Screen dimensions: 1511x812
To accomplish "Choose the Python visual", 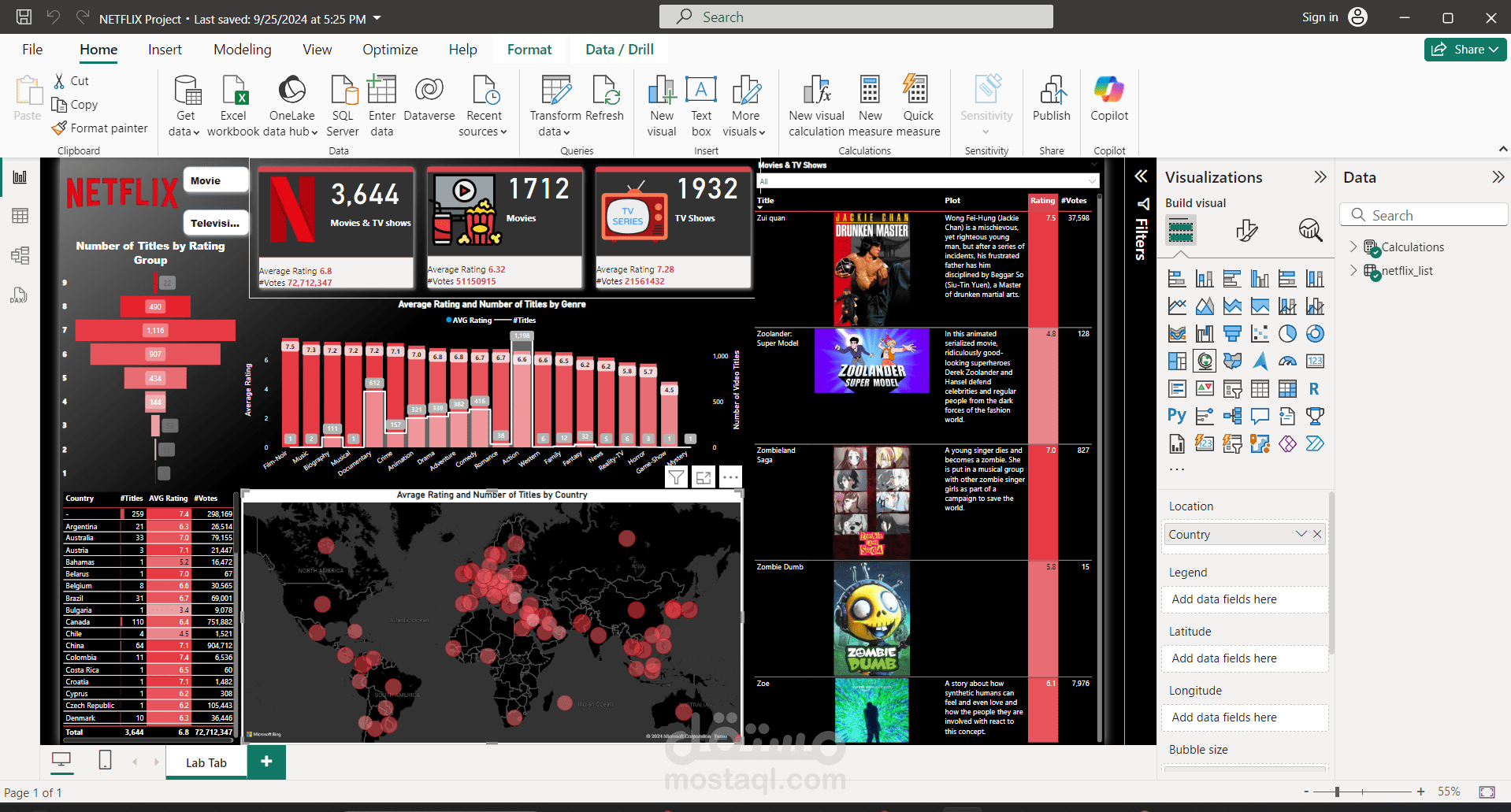I will coord(1177,416).
